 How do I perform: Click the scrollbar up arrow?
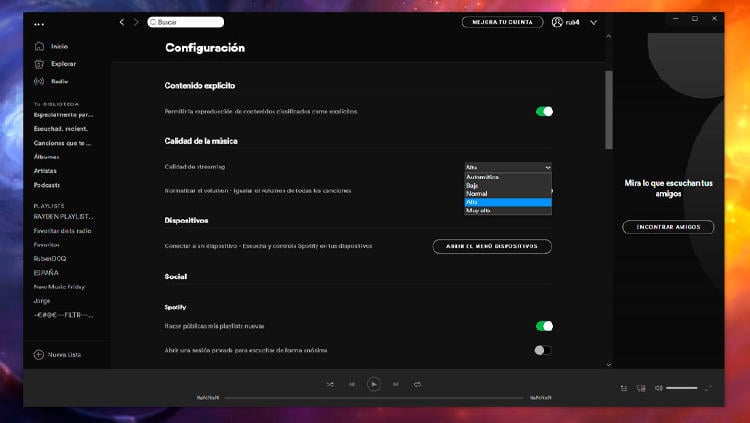[609, 36]
